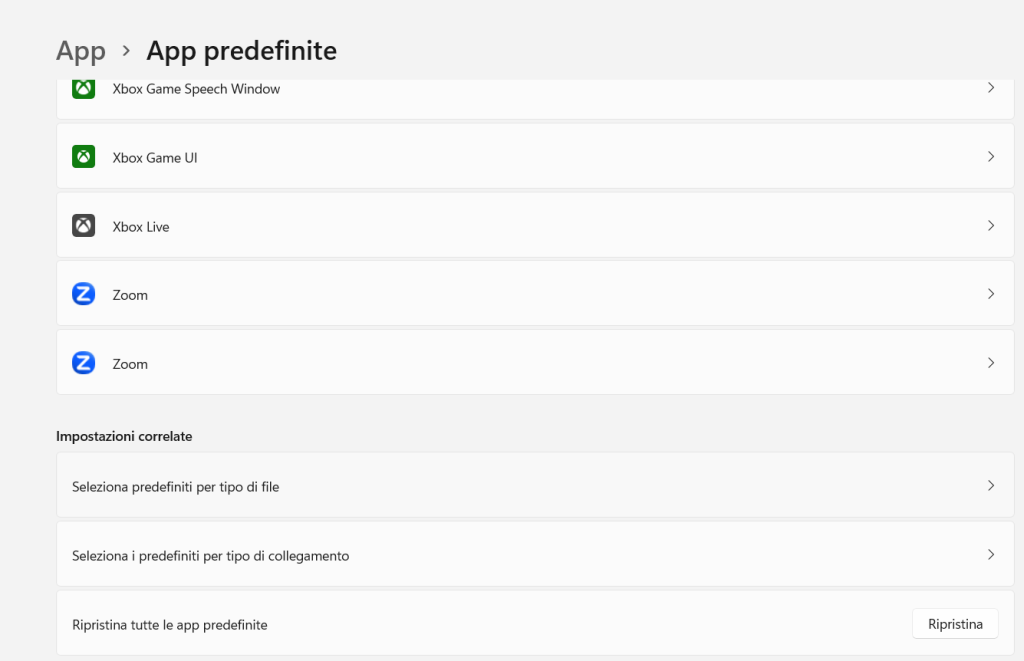The width and height of the screenshot is (1024, 661).
Task: Click chevron on first Zoom row
Action: click(991, 294)
